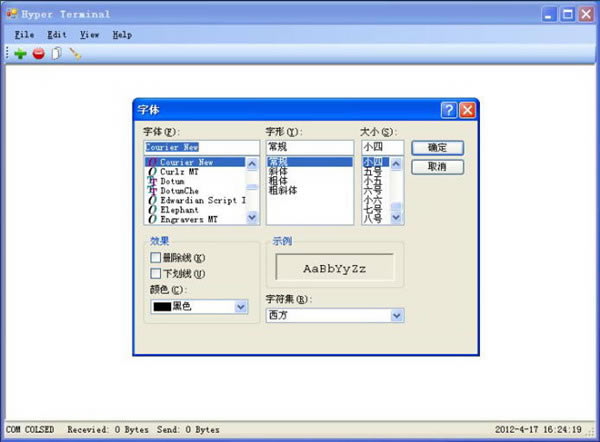Click the green plus connect icon
600x442 pixels.
[21, 53]
